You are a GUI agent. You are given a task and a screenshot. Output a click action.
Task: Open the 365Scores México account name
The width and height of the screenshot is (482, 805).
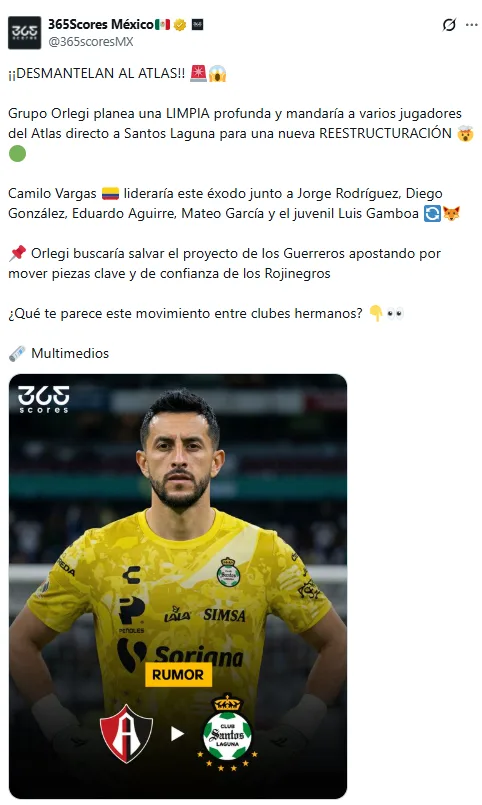tap(101, 24)
